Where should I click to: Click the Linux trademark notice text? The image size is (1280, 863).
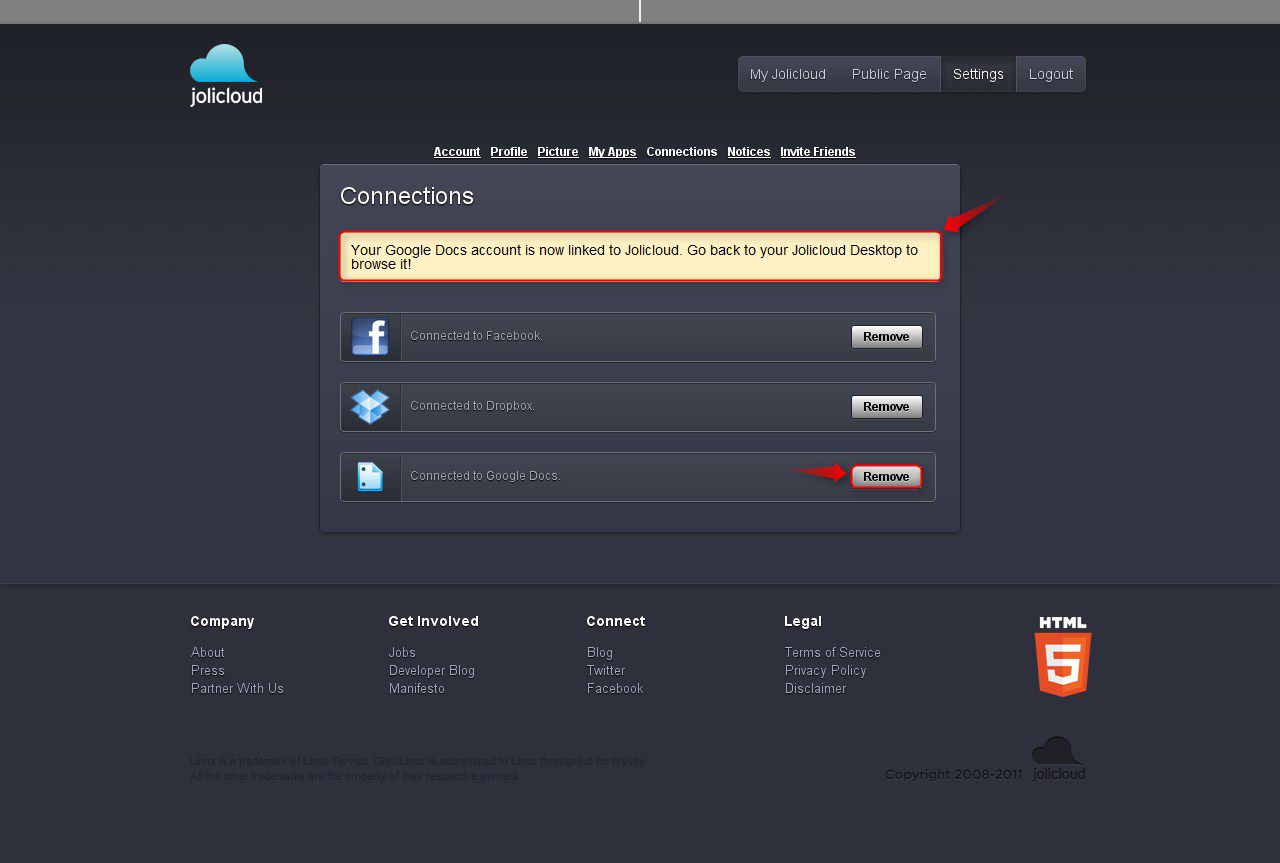(x=419, y=769)
